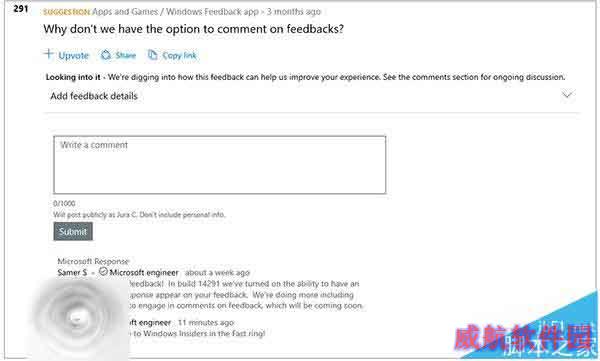The image size is (600, 361).
Task: Click the verified checkmark icon beside Microsoft engineer
Action: click(103, 271)
